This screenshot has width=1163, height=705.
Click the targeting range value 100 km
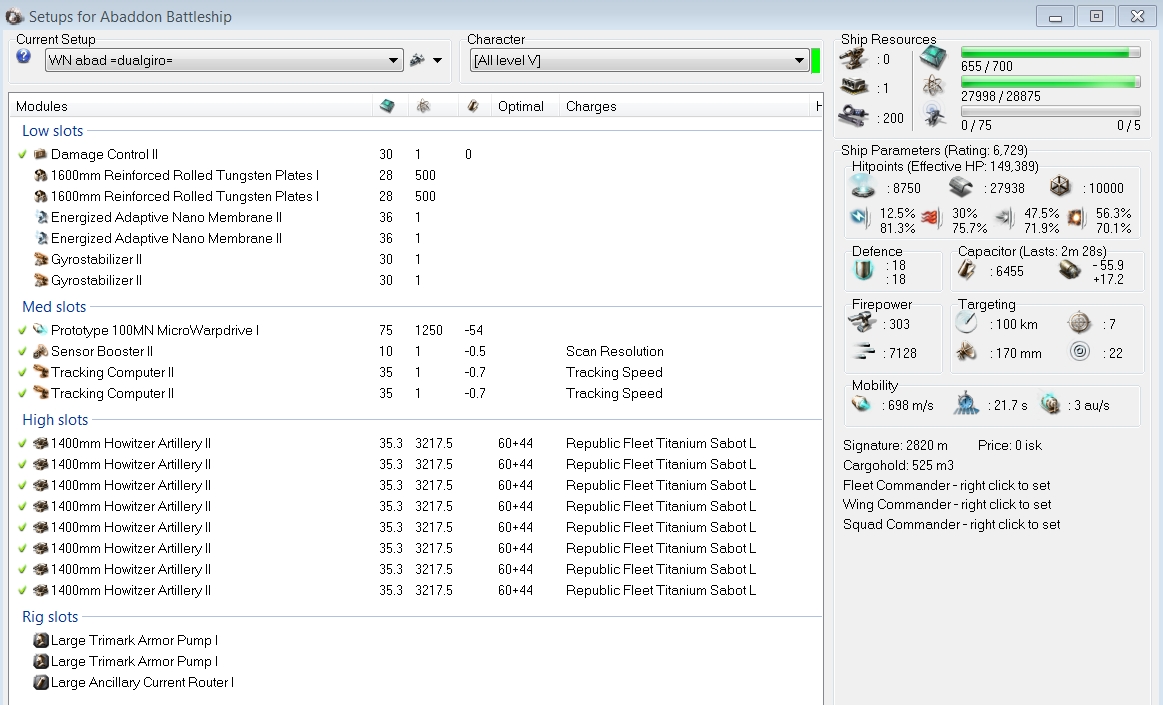point(1016,324)
